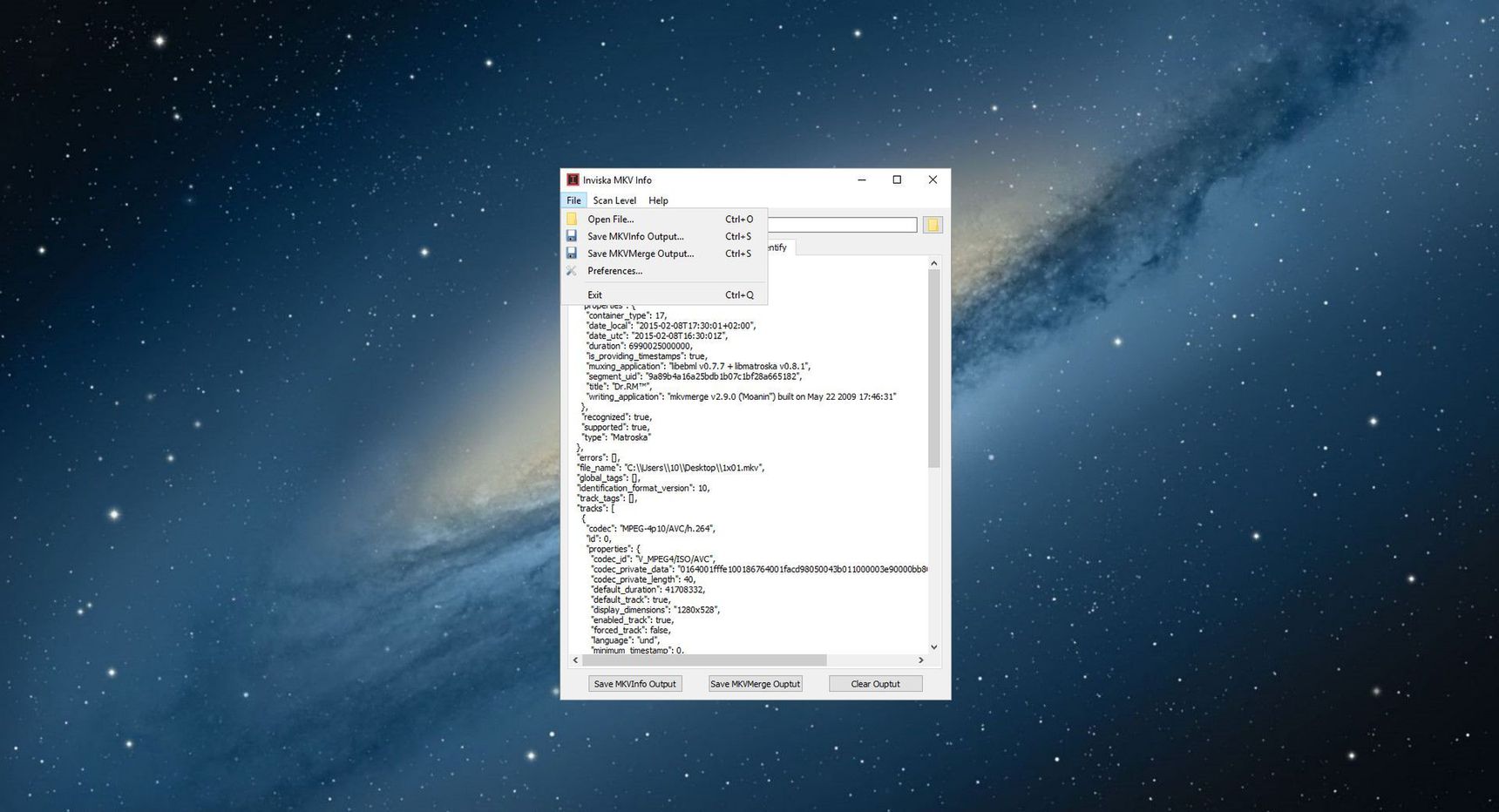
Task: Click the "segment_uid" value line
Action: 694,377
